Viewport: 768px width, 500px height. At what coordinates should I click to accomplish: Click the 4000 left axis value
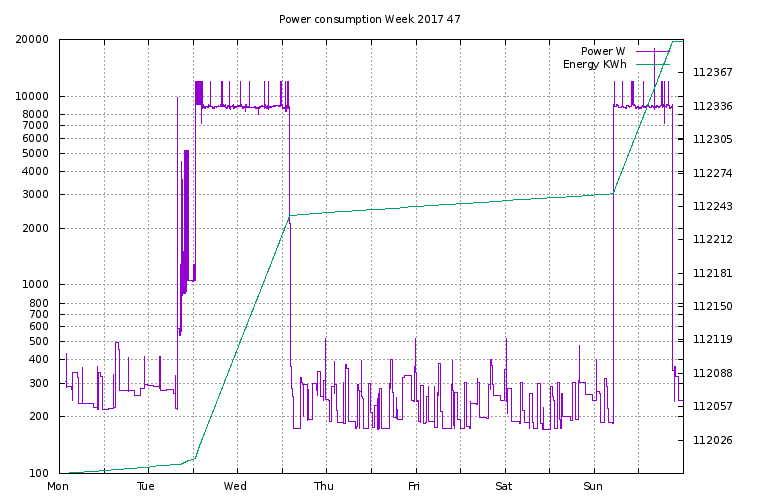click(x=35, y=171)
